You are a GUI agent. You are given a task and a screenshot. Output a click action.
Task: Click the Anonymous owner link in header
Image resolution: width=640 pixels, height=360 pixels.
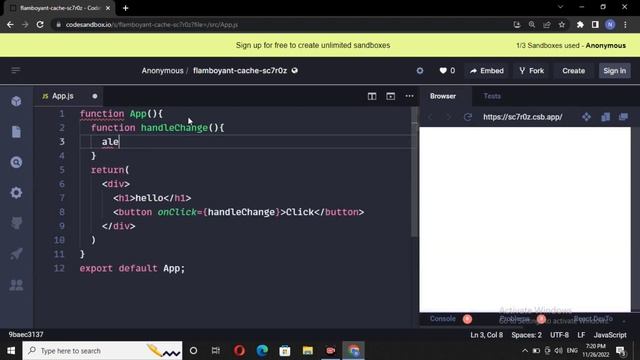(162, 71)
